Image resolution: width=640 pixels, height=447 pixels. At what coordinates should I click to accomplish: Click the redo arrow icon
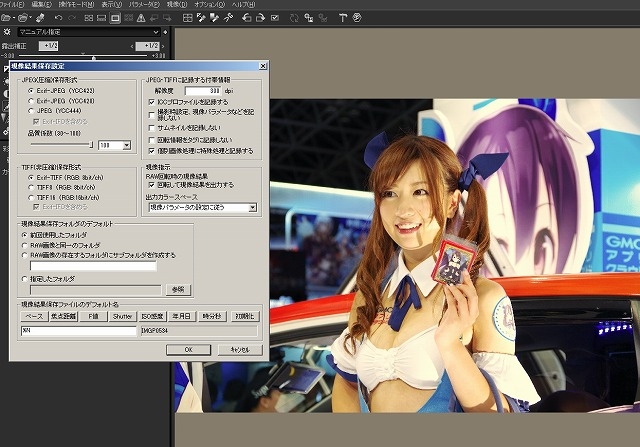click(72, 18)
